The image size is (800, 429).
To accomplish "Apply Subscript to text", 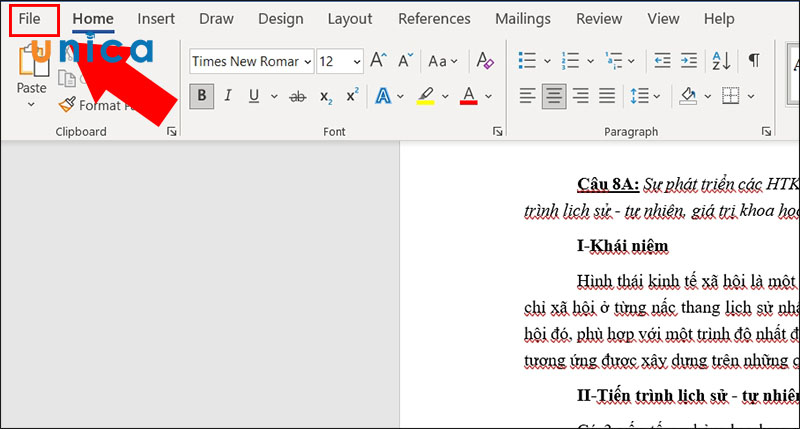I will point(325,96).
